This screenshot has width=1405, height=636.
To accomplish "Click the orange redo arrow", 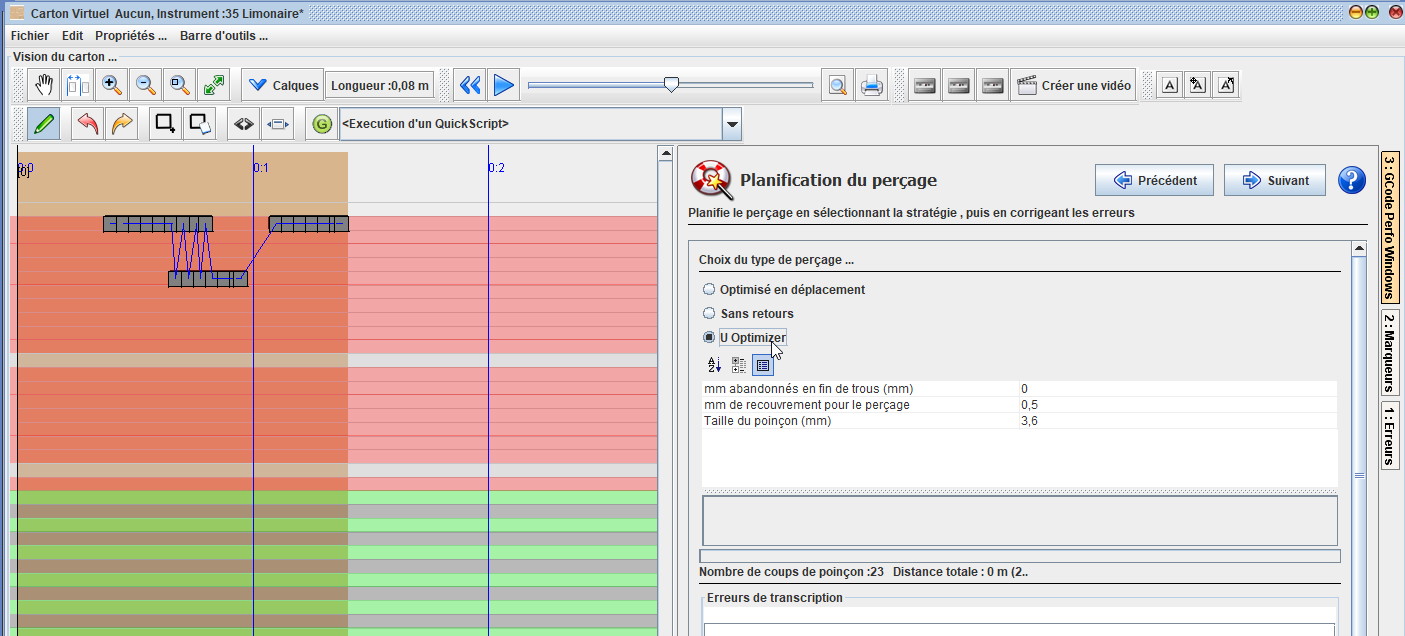I will pos(122,124).
